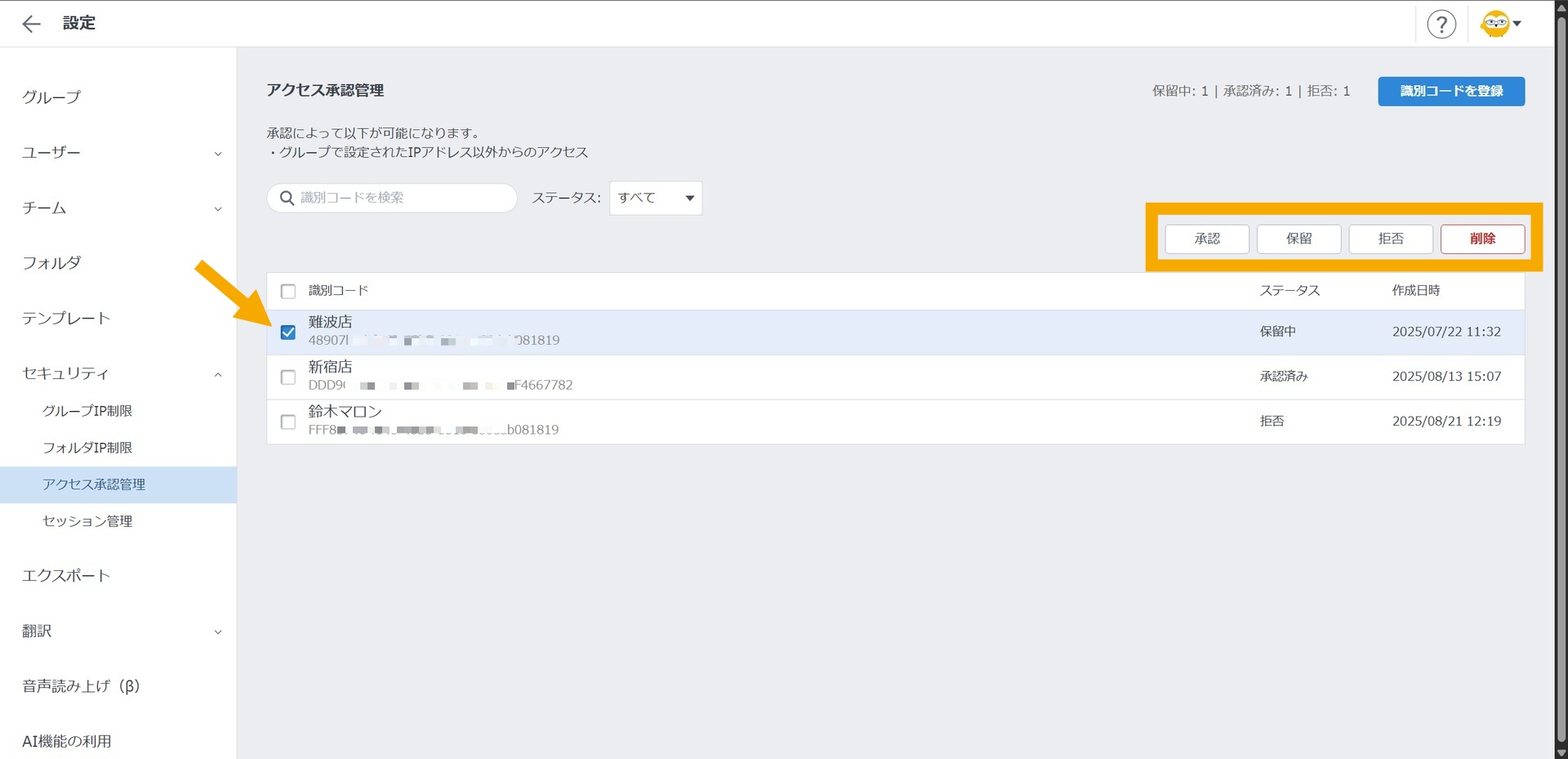
Task: Open the help question mark icon
Action: (1441, 25)
